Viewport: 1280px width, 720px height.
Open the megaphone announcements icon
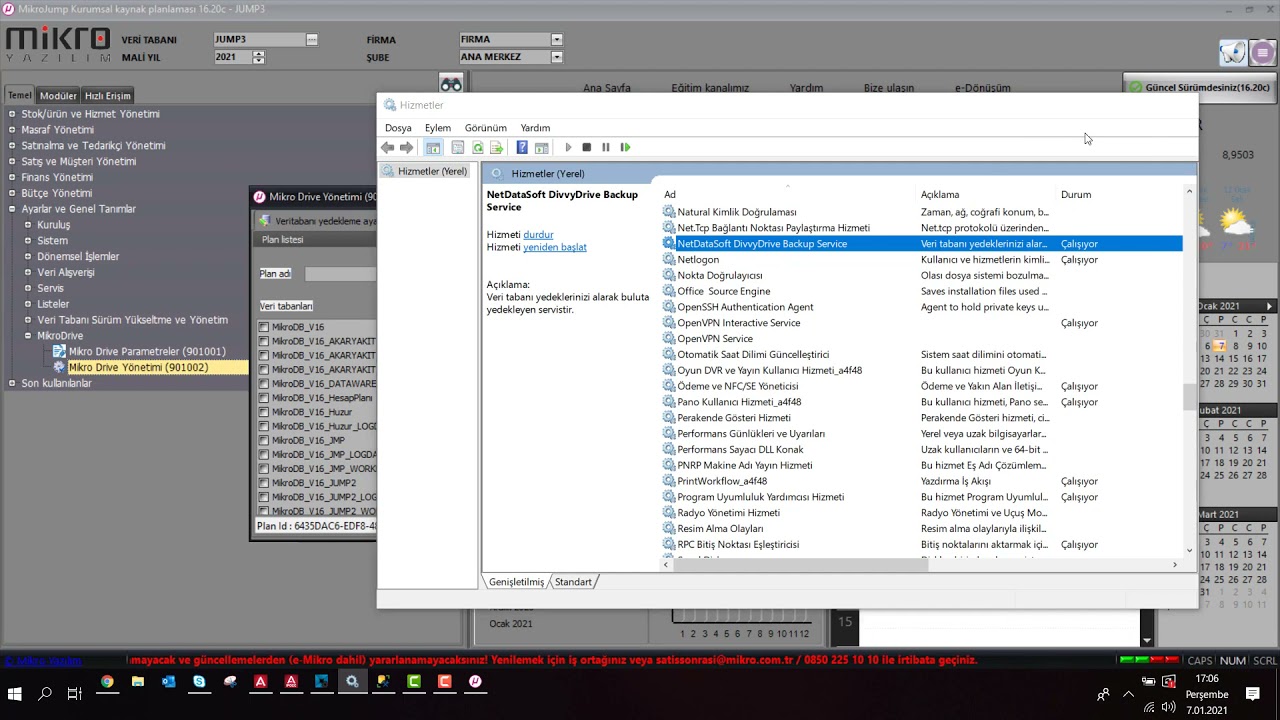(x=1233, y=52)
